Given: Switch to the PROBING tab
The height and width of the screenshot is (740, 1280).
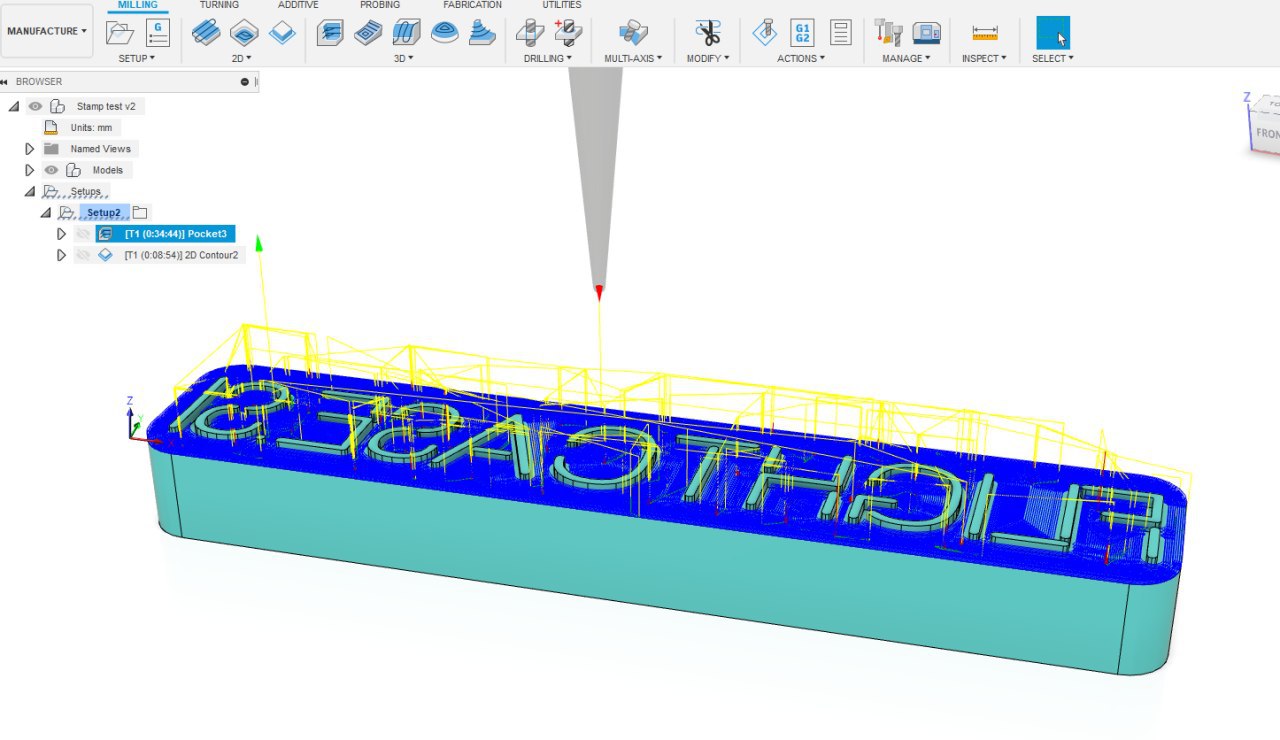Looking at the screenshot, I should coord(380,5).
